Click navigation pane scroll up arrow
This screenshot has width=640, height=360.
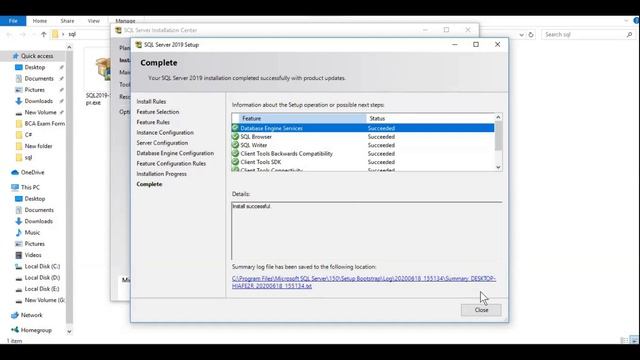[69, 47]
